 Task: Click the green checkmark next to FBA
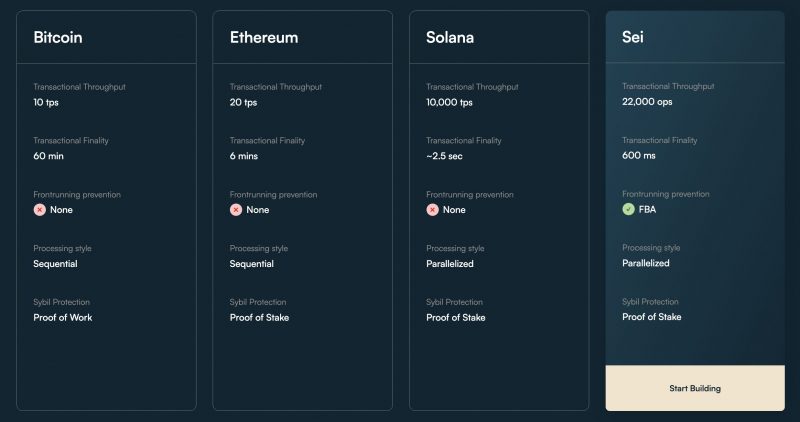coord(628,209)
